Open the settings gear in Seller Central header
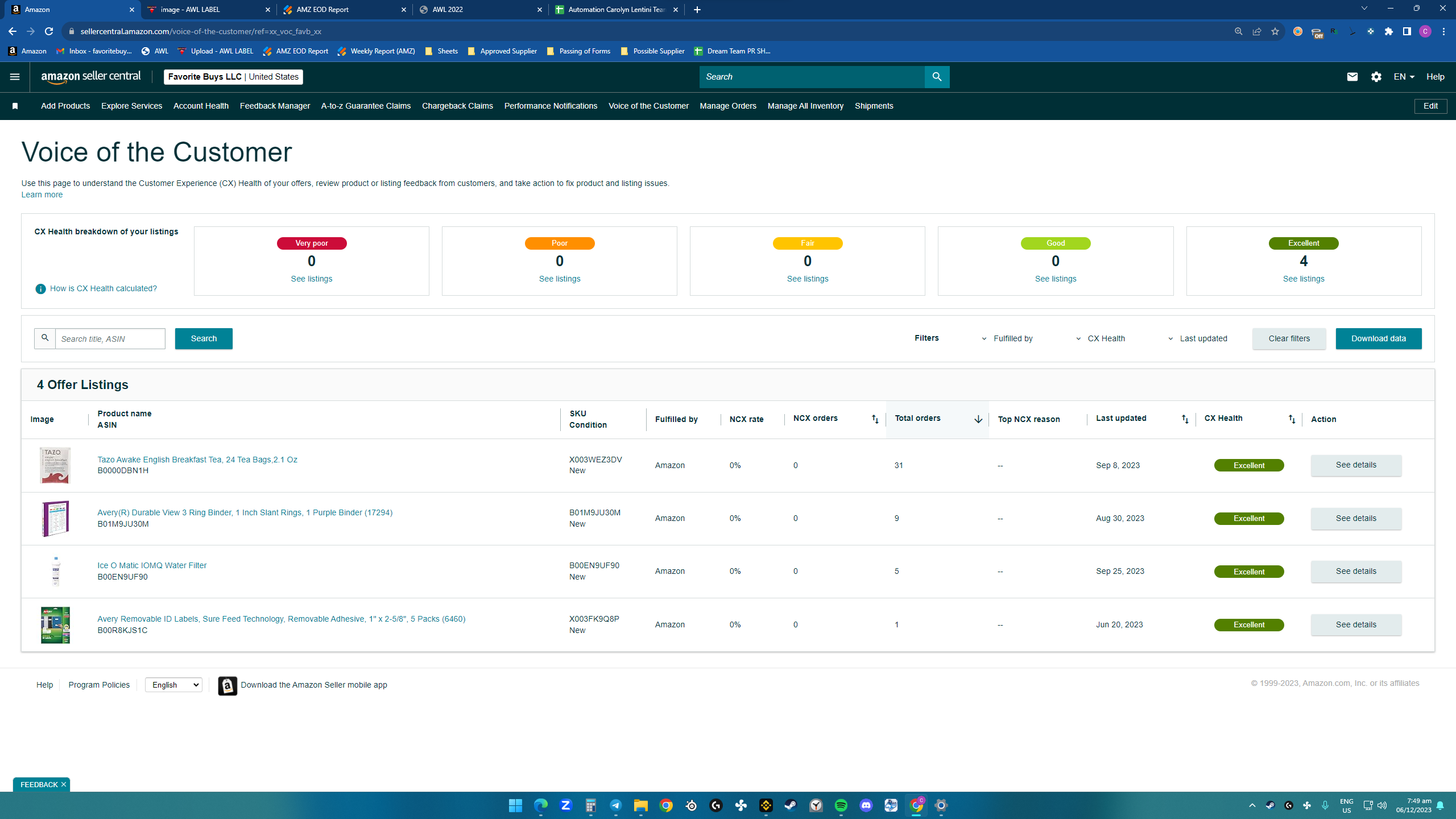Screen dimensions: 1456x819 pyautogui.click(x=1376, y=77)
